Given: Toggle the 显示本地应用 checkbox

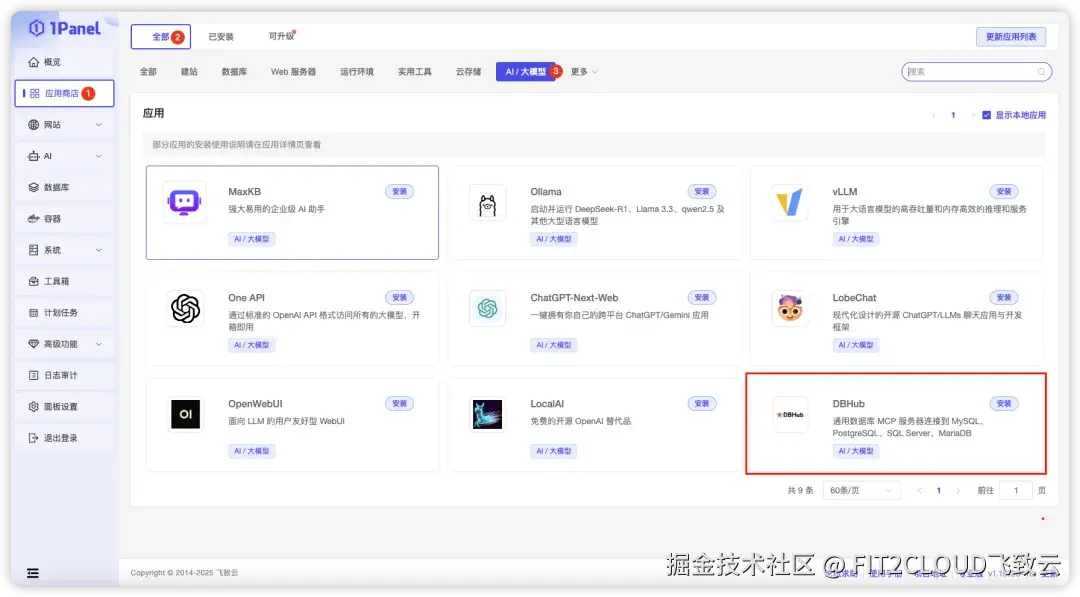Looking at the screenshot, I should point(986,115).
